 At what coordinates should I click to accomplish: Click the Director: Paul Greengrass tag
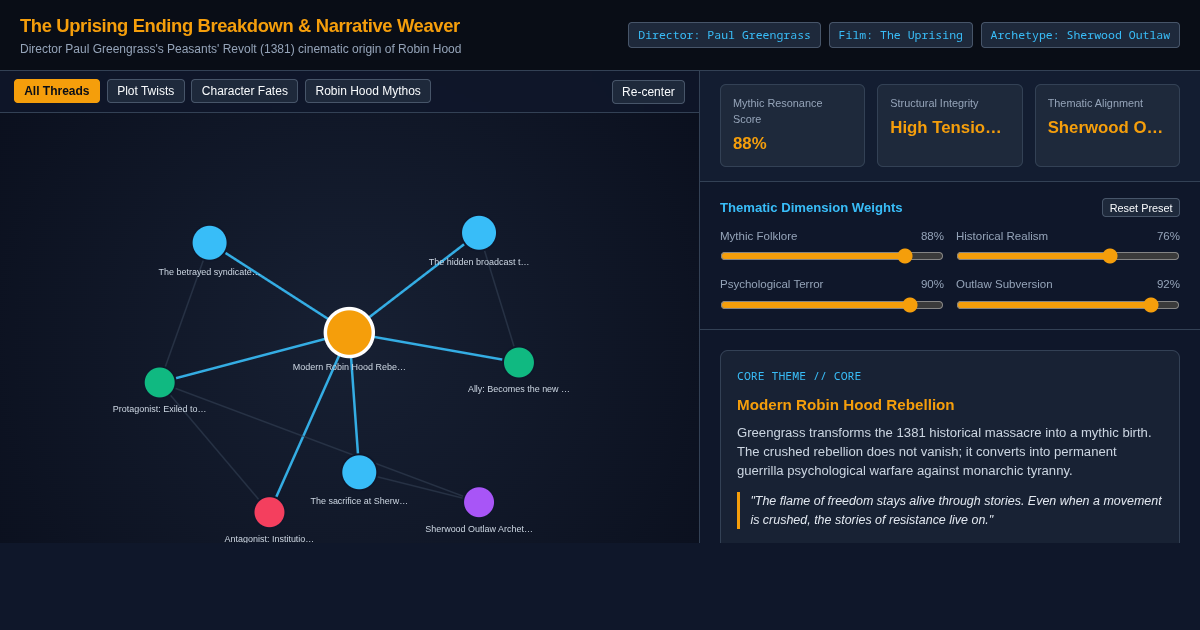724,35
